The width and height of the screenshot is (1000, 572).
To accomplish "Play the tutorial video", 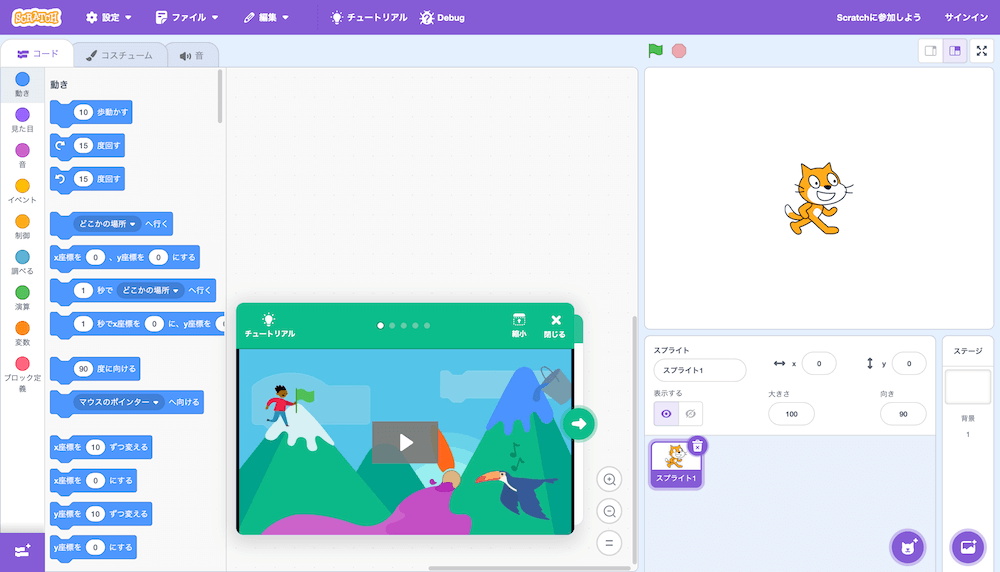I will [x=405, y=442].
